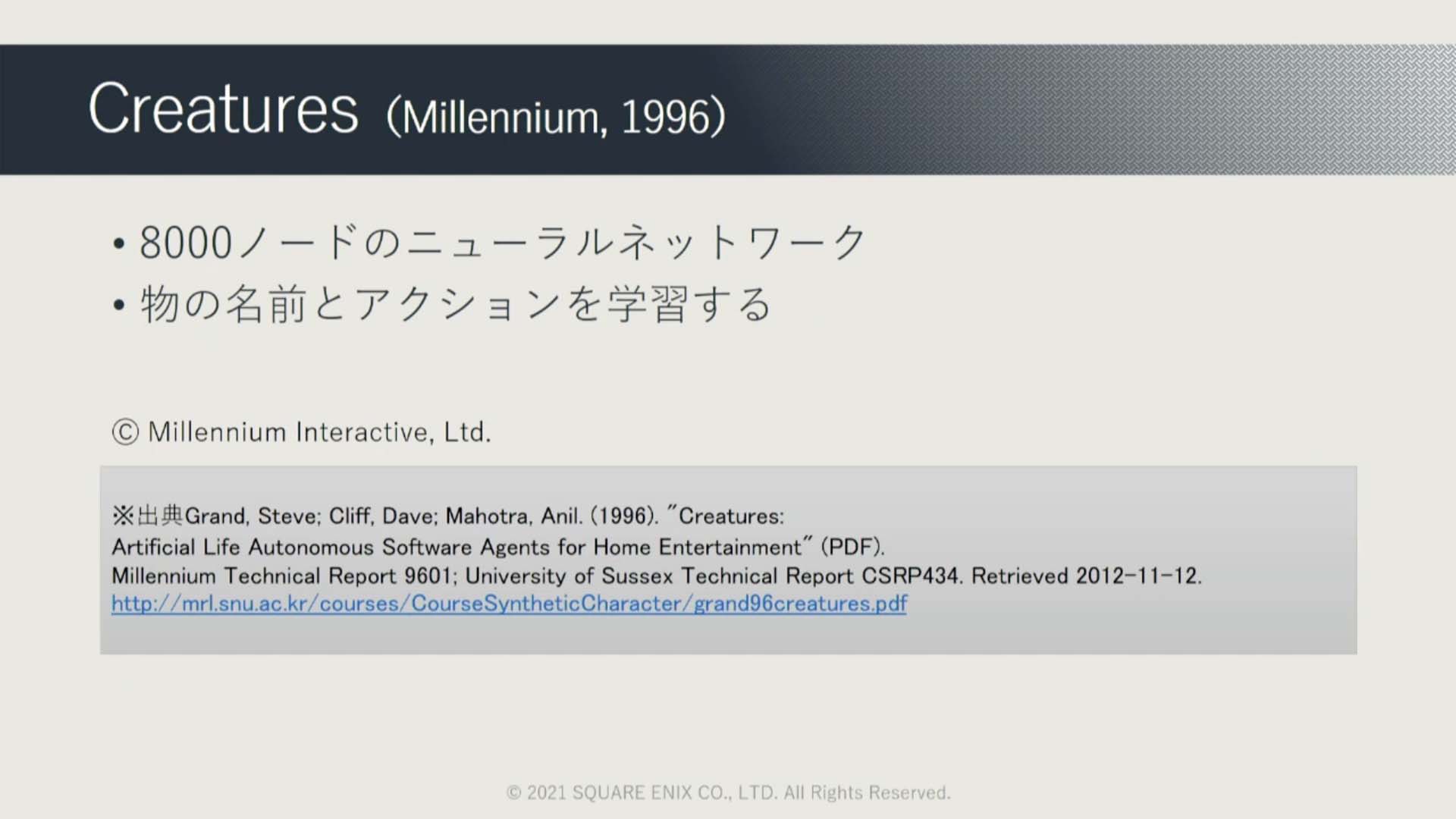Screen dimensions: 1456x819
Task: Click the "(Millennium, 1996)" subtitle text
Action: tap(556, 117)
